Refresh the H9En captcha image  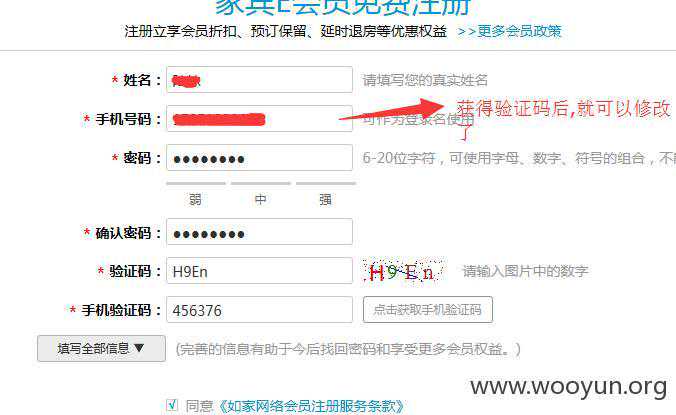pos(404,271)
